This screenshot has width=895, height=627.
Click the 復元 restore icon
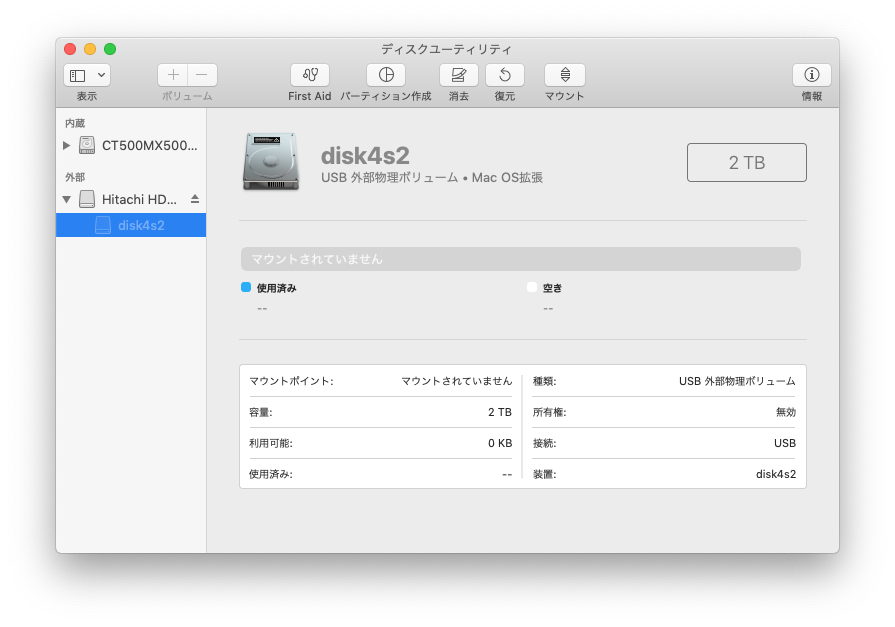[505, 75]
